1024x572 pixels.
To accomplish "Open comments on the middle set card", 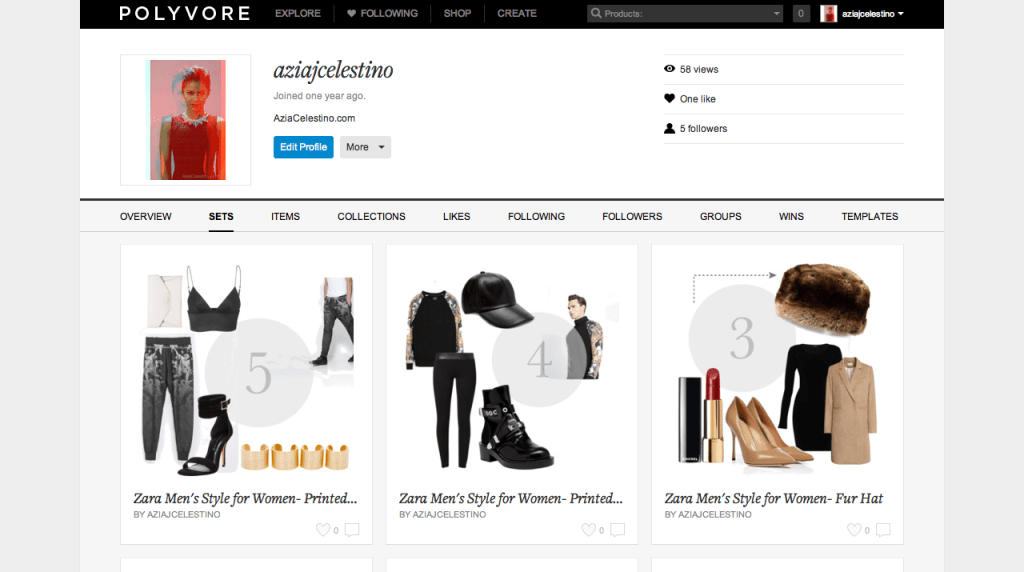I will (617, 530).
